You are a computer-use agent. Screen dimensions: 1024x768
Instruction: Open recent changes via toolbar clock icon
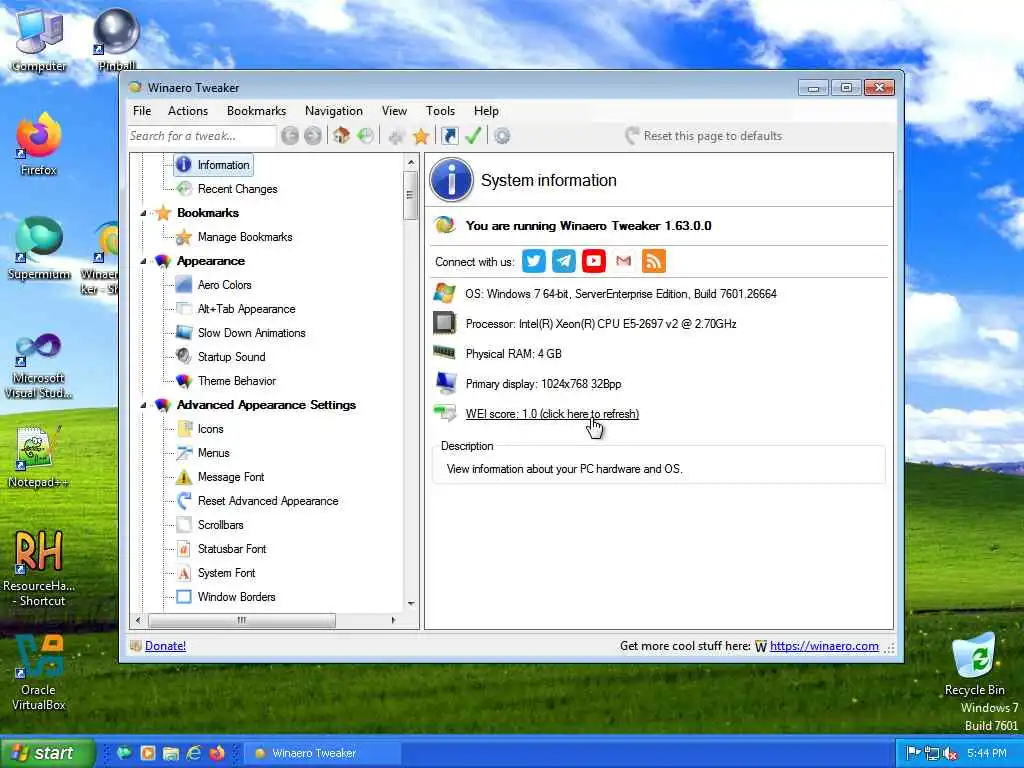click(366, 136)
